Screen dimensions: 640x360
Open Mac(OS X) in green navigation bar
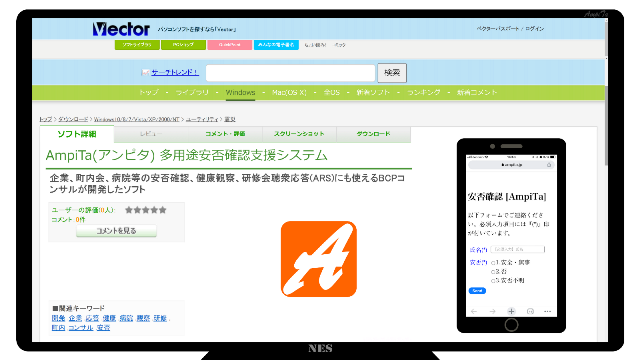pos(289,93)
